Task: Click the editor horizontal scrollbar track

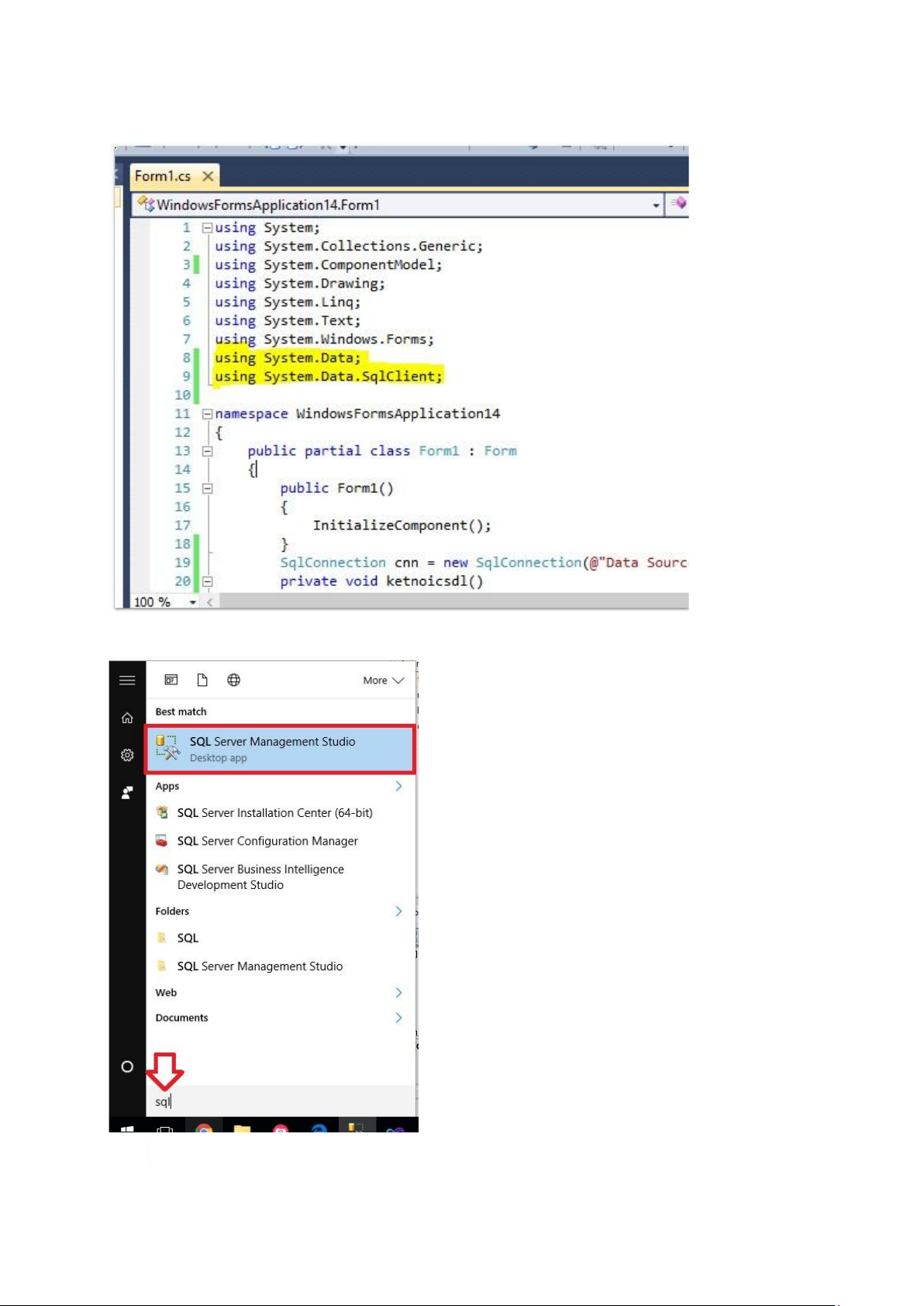Action: [x=453, y=601]
